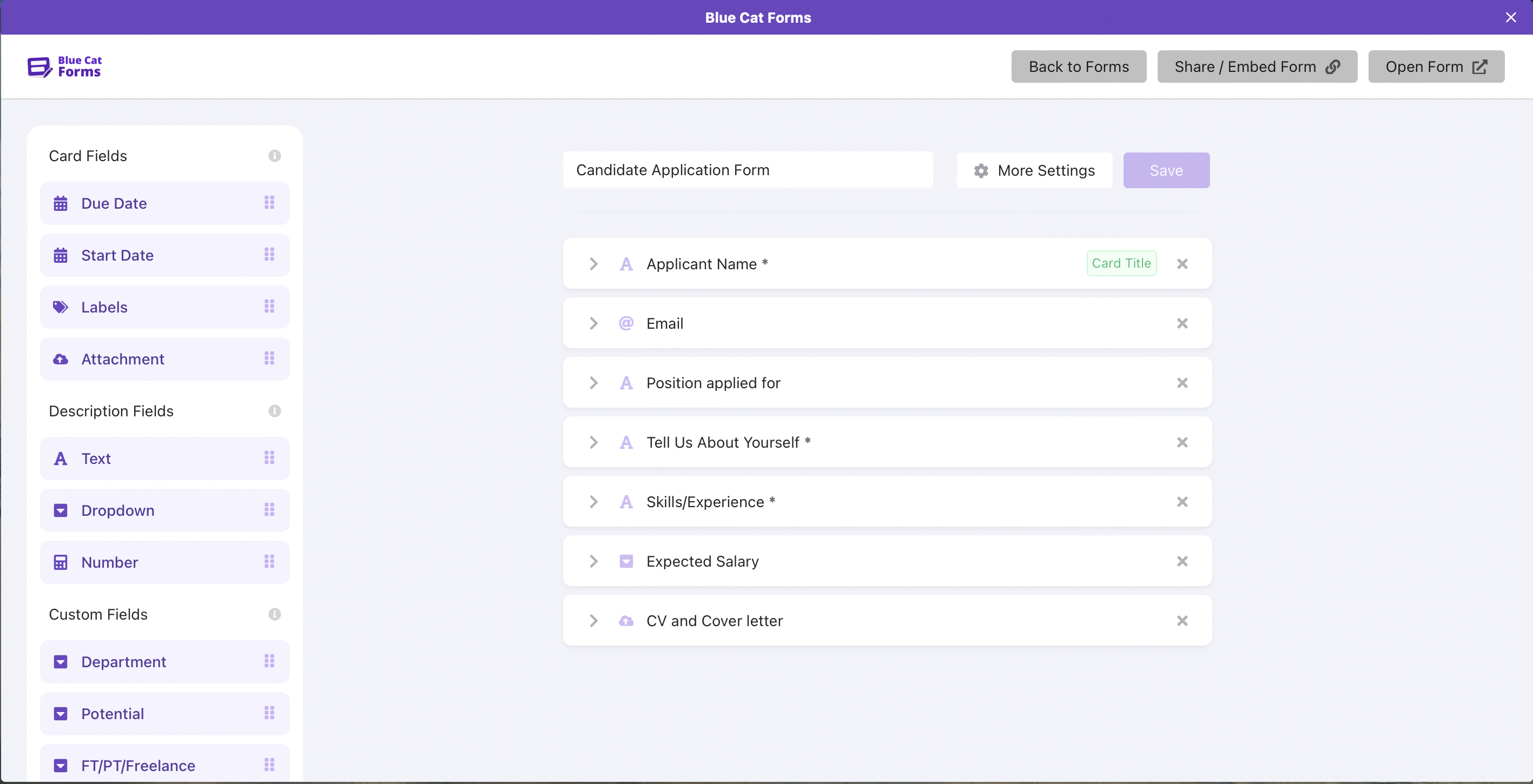1533x784 pixels.
Task: Click the drag handle on Due Date
Action: tap(269, 203)
